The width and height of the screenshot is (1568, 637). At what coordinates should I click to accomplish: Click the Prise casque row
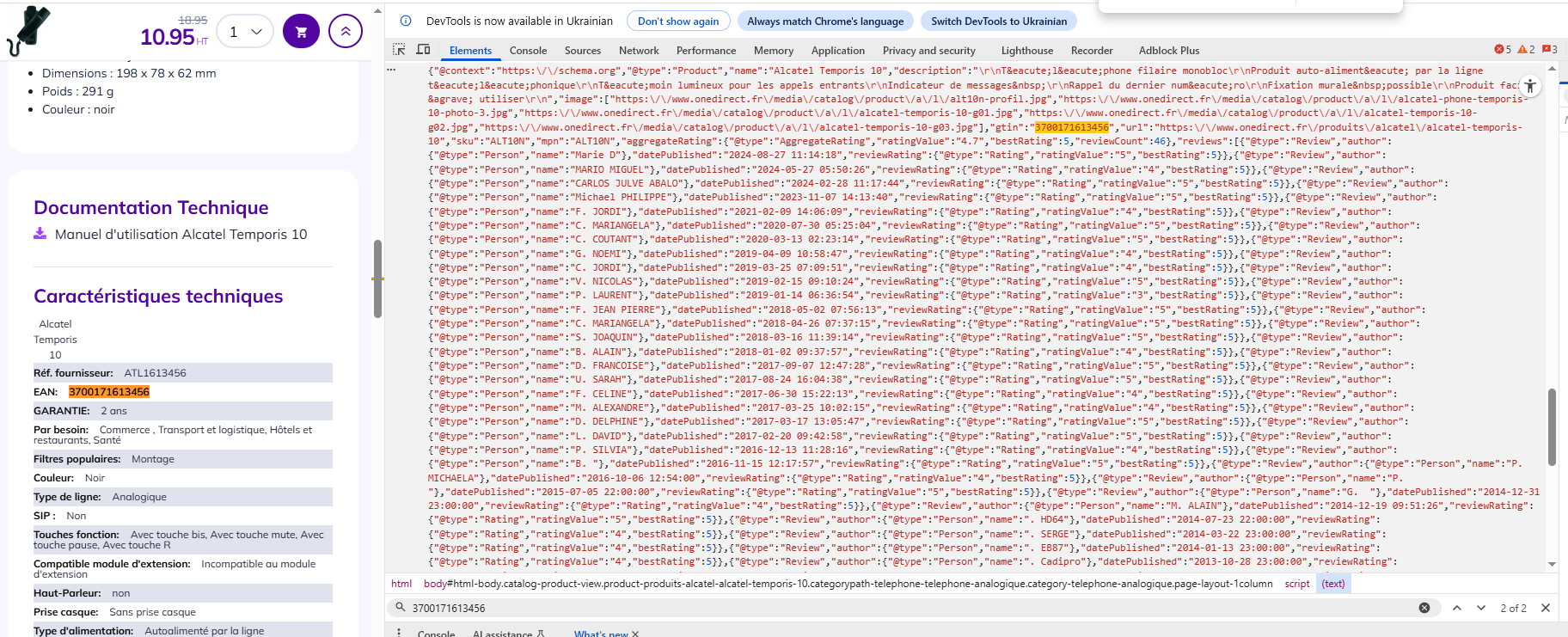(x=183, y=612)
